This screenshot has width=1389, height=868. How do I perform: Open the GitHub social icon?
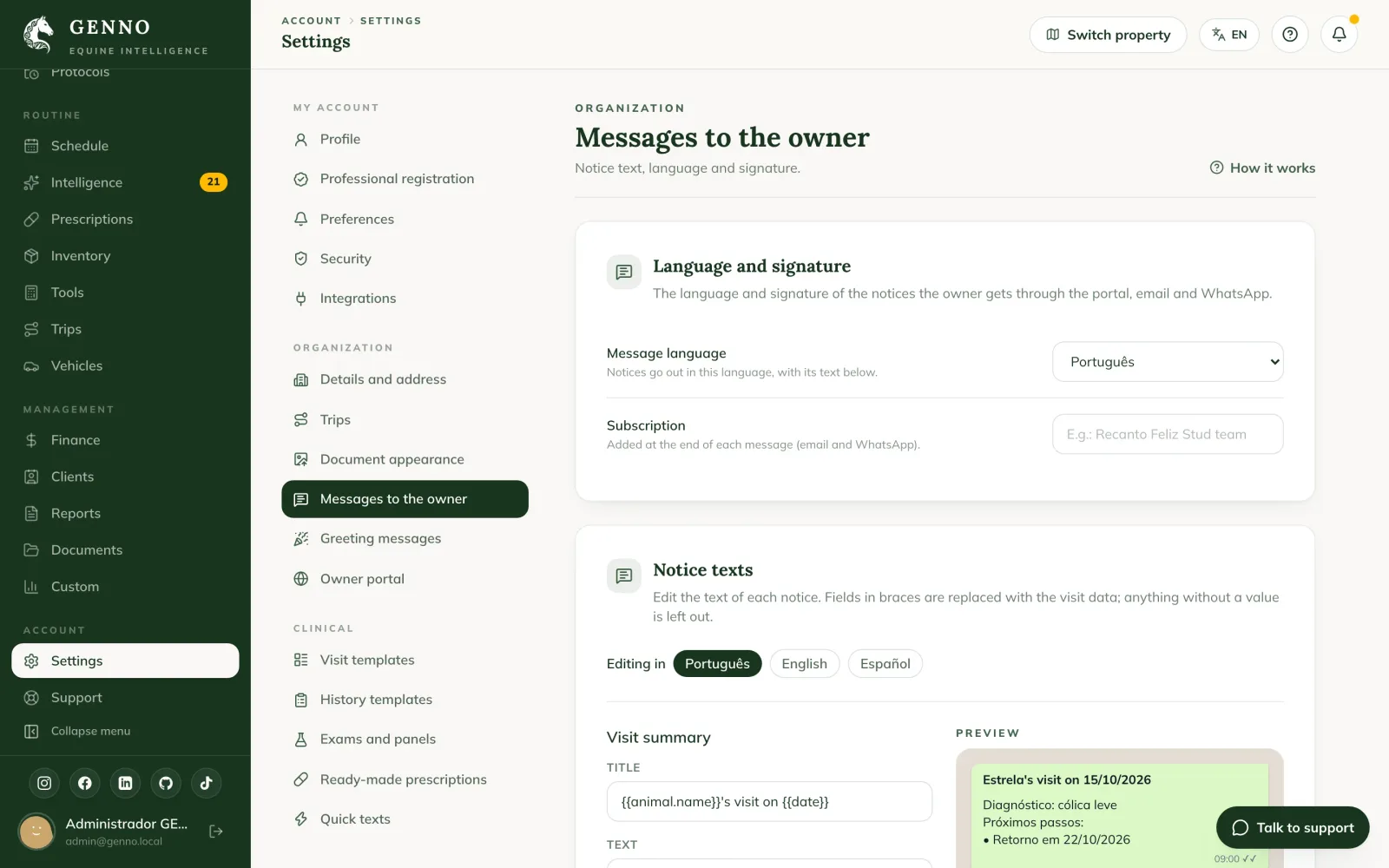pyautogui.click(x=166, y=783)
